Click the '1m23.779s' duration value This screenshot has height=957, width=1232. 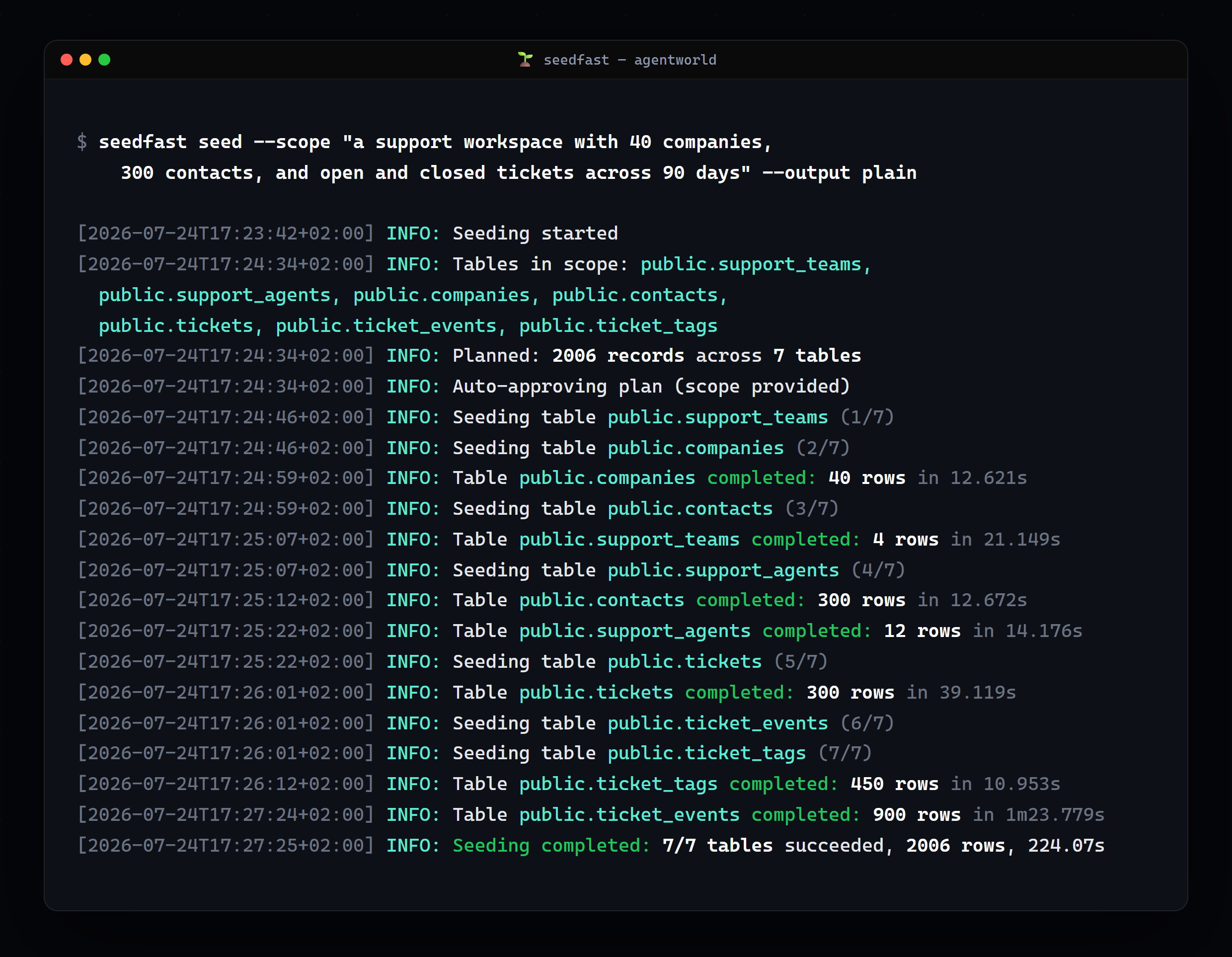(x=1055, y=815)
